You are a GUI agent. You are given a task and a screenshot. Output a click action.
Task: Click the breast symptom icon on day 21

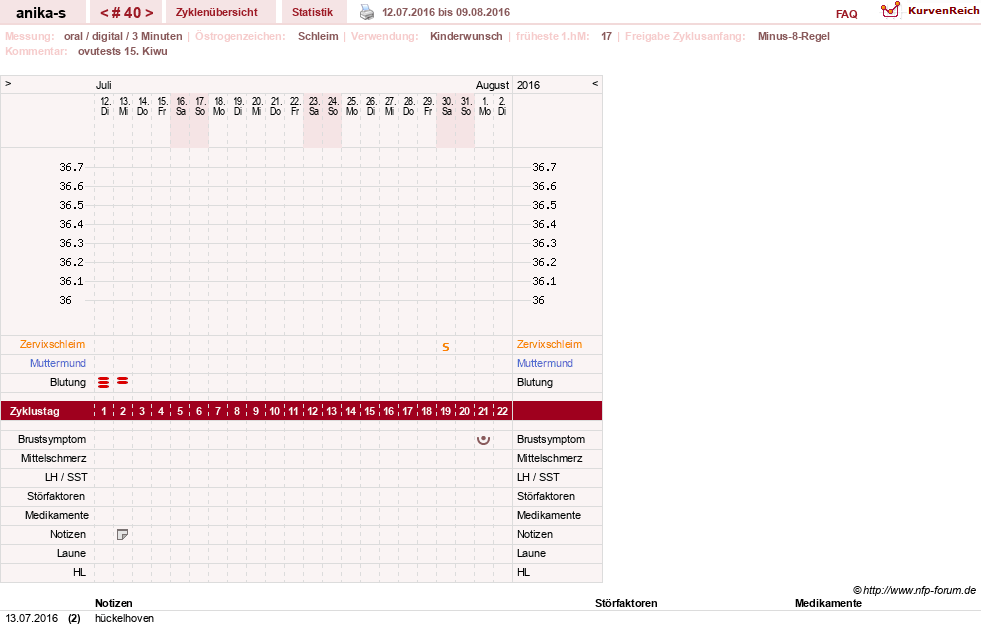(483, 440)
